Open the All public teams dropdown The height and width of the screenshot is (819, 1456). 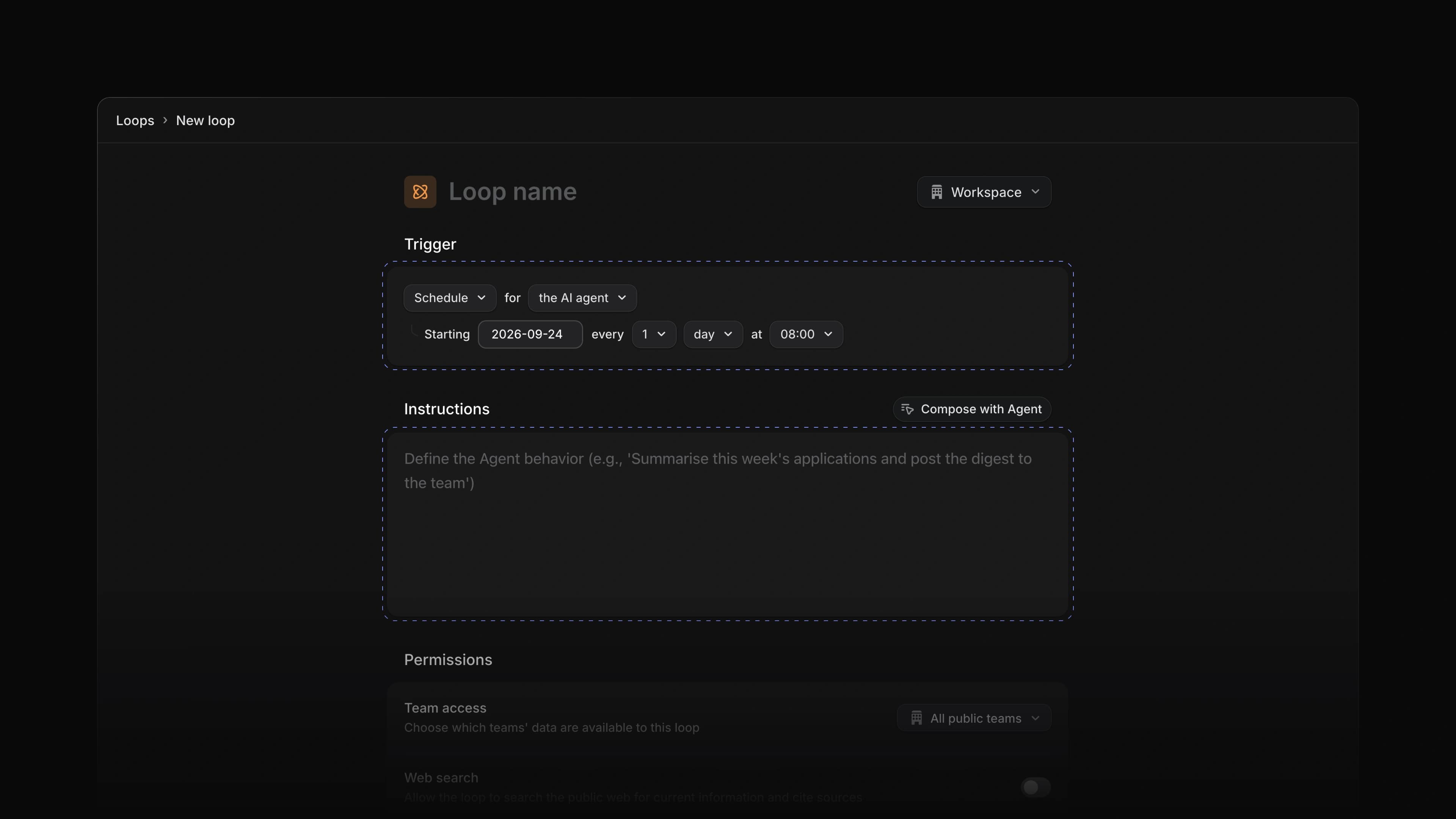(x=974, y=719)
